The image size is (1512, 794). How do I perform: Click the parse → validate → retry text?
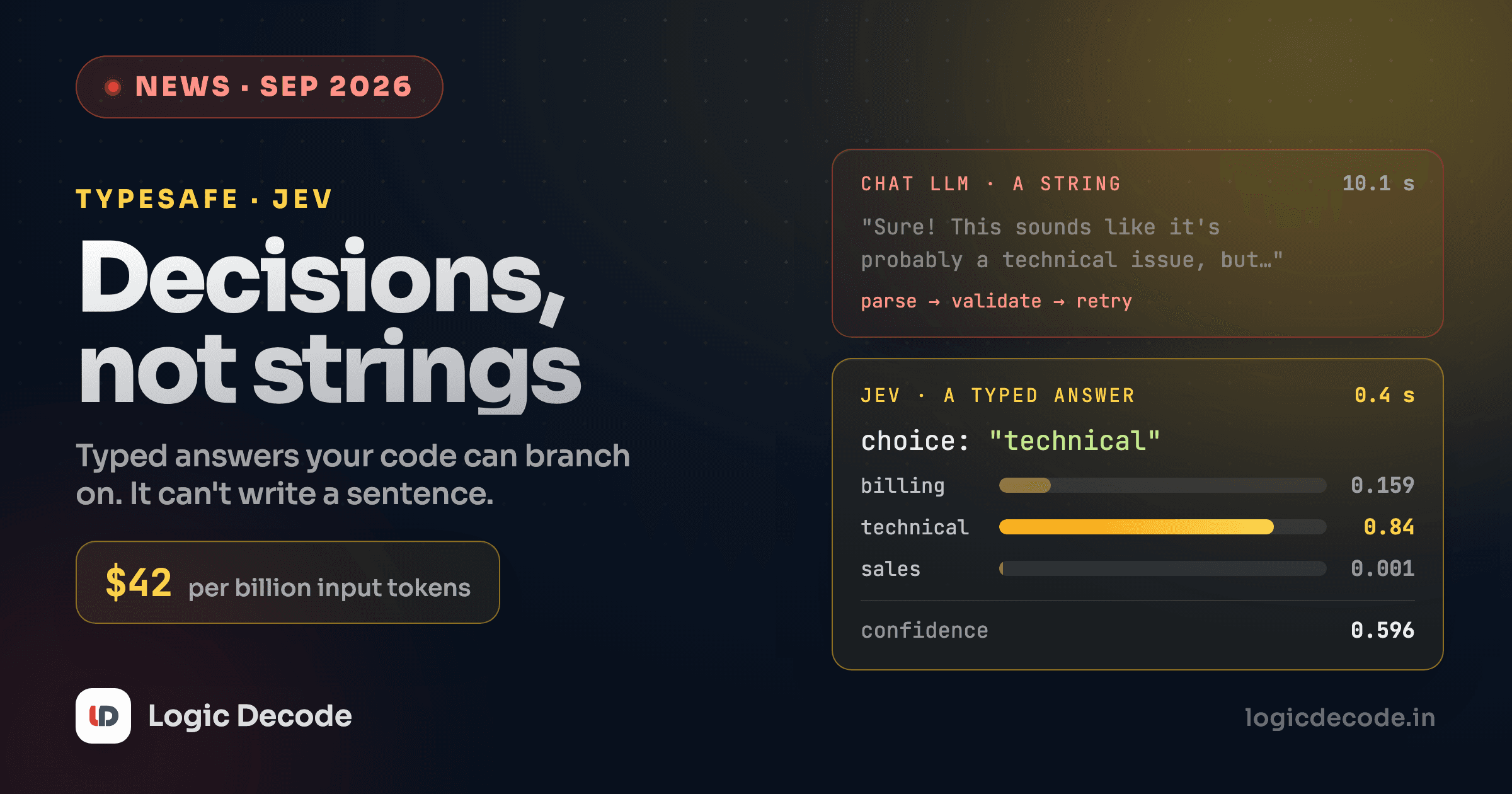[997, 301]
